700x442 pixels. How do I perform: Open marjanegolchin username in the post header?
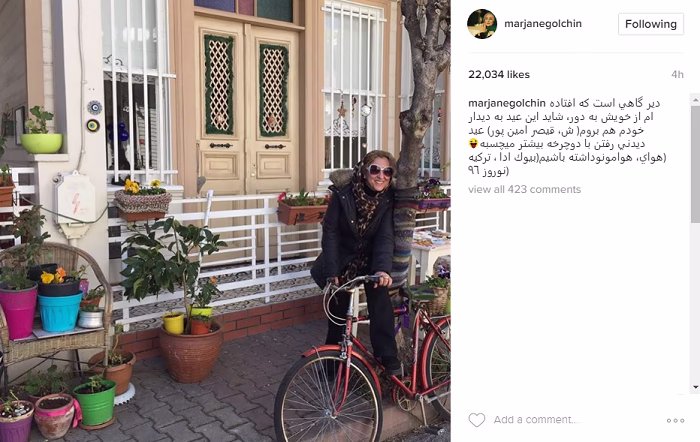(543, 24)
